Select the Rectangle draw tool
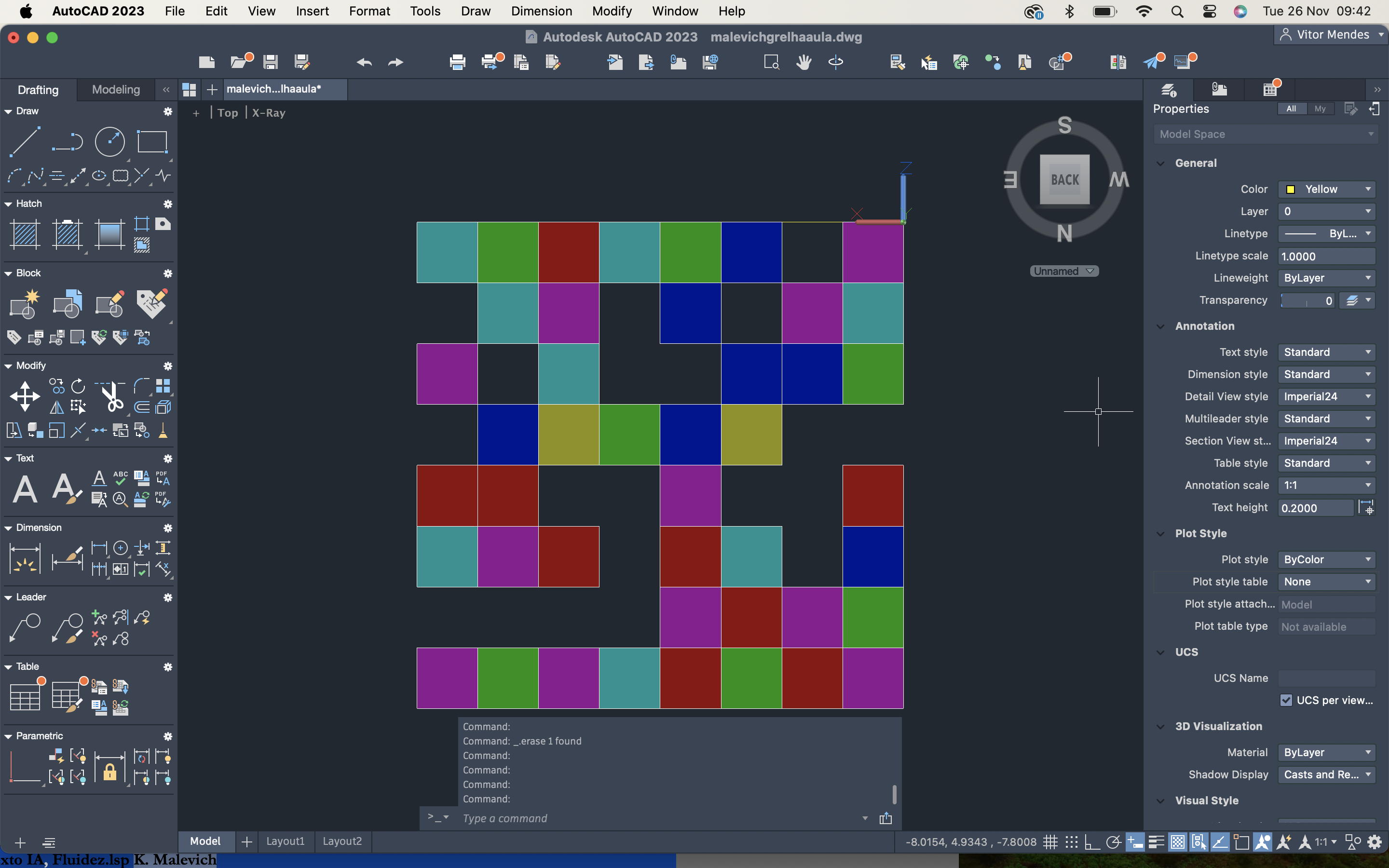This screenshot has height=868, width=1389. (151, 142)
